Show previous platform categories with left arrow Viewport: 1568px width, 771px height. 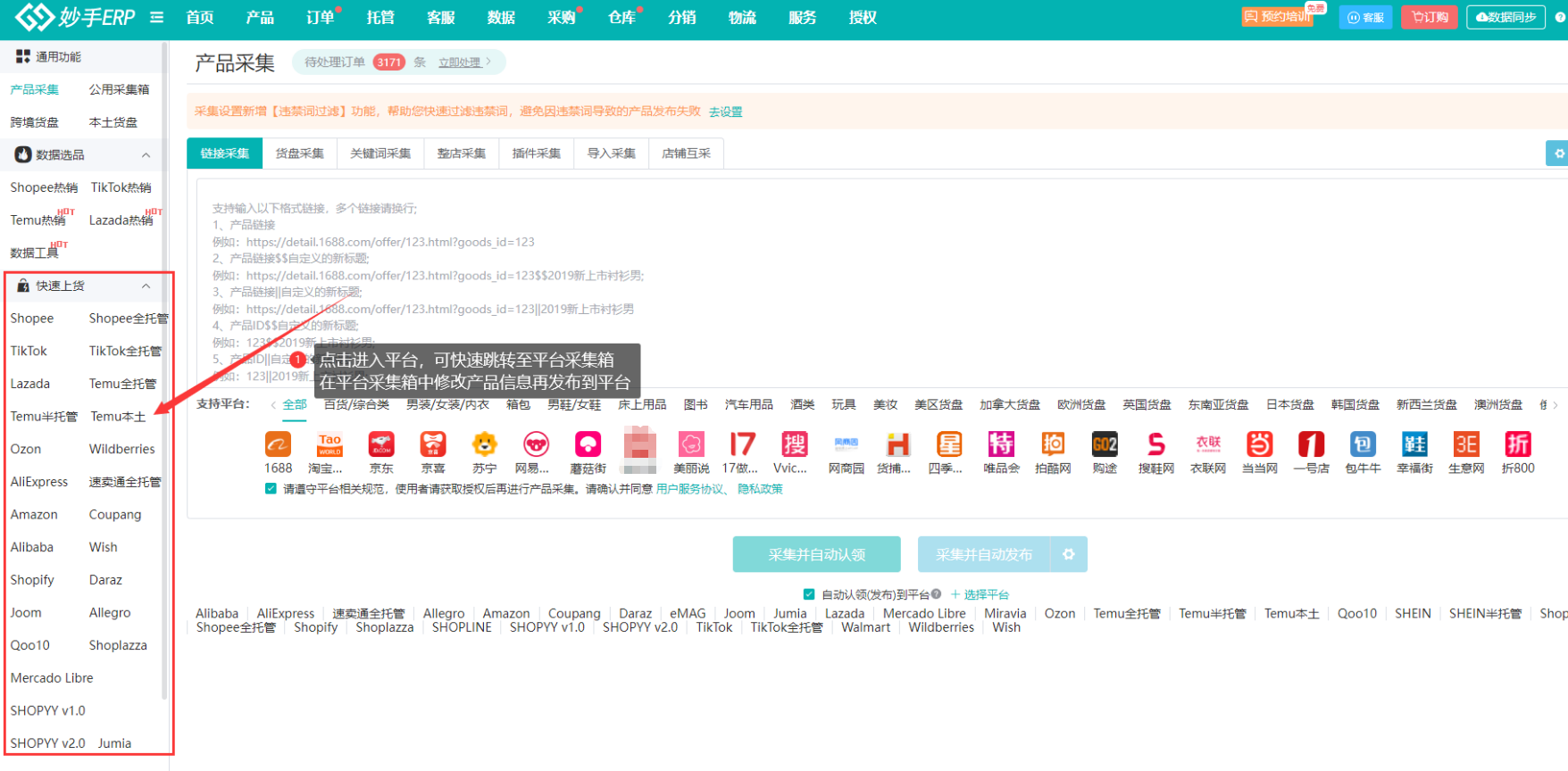(x=273, y=405)
